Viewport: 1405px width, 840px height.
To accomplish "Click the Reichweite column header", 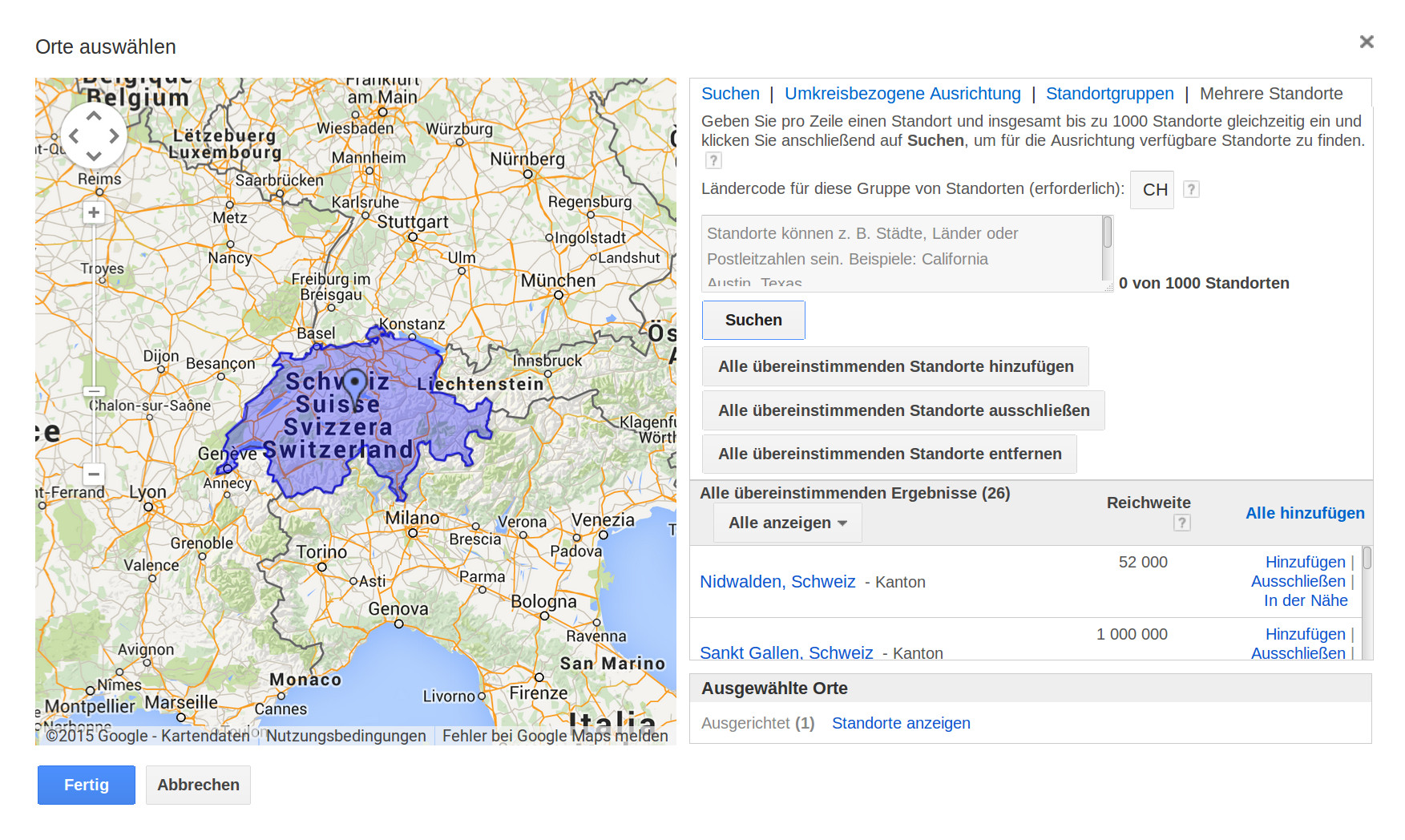I will tap(1149, 503).
